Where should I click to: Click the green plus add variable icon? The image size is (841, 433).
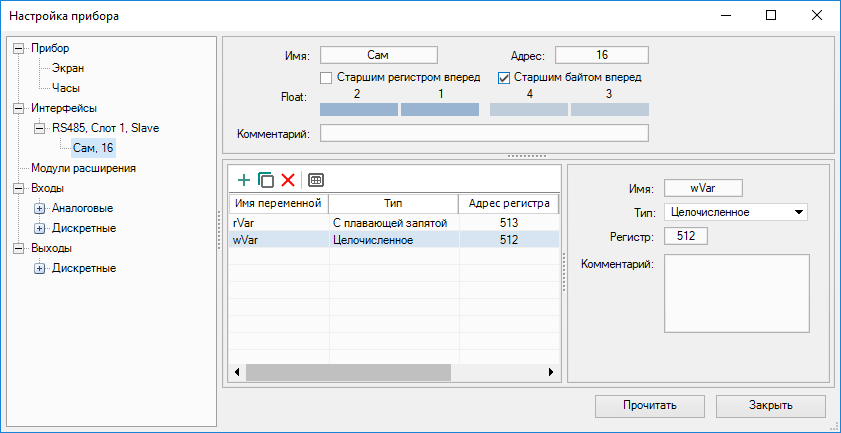[x=243, y=180]
